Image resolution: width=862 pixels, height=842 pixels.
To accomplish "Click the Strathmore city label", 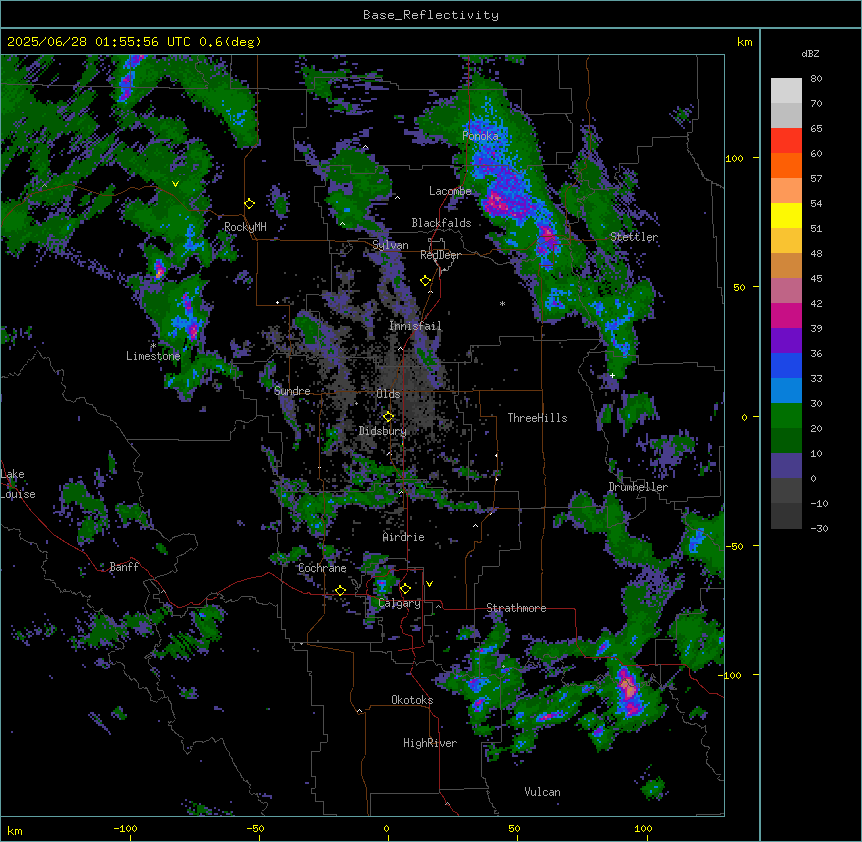I will pyautogui.click(x=516, y=608).
